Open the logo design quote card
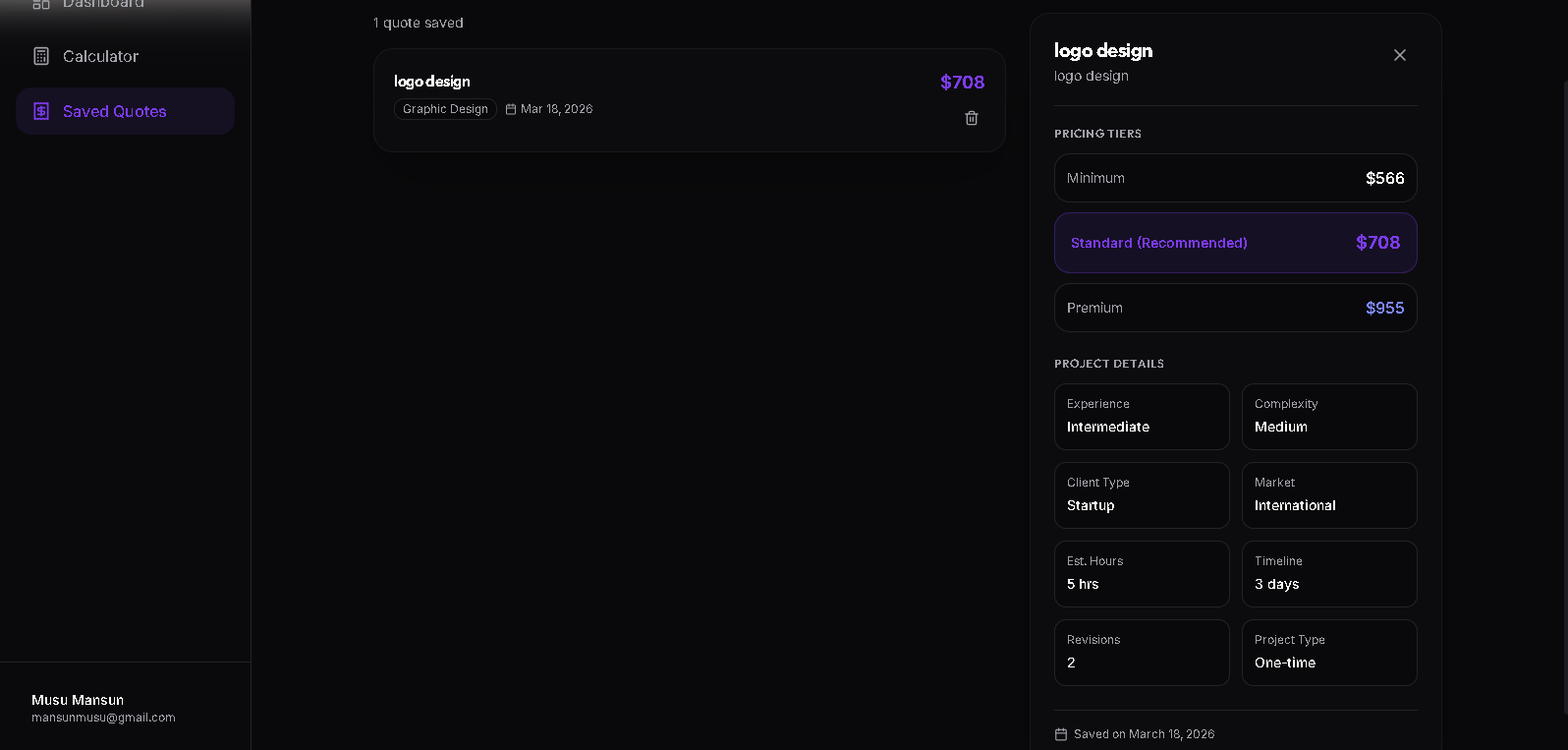Viewport: 1568px width, 750px height. [689, 100]
